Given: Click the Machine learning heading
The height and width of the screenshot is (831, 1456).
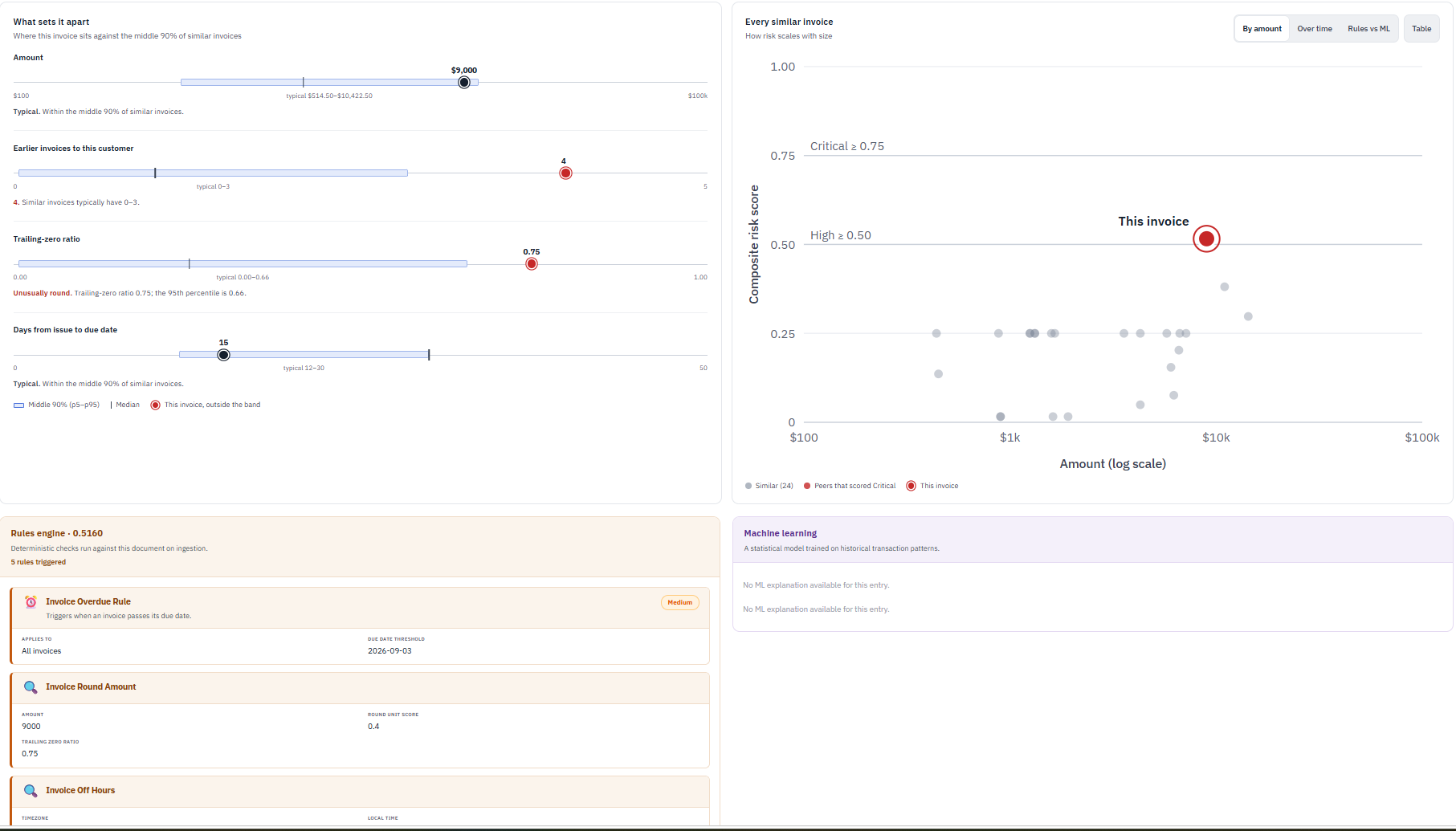Looking at the screenshot, I should pyautogui.click(x=780, y=533).
